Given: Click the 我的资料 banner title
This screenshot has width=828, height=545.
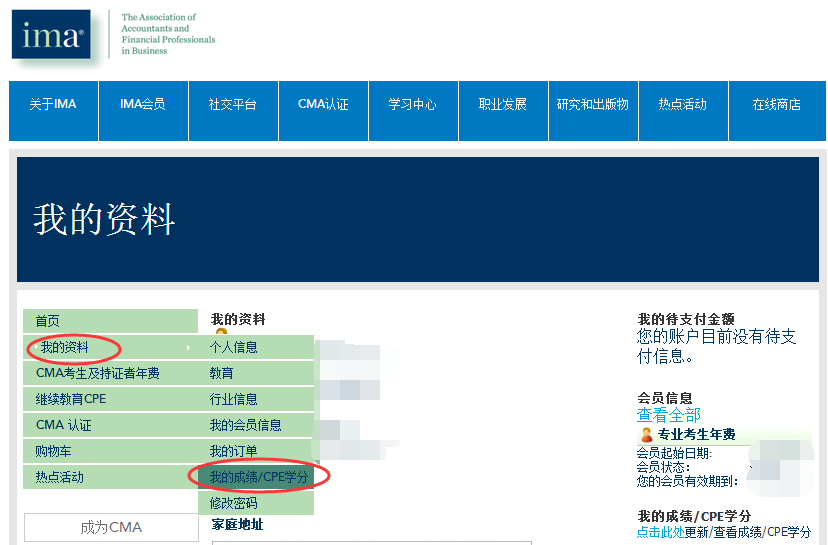Looking at the screenshot, I should (x=104, y=219).
